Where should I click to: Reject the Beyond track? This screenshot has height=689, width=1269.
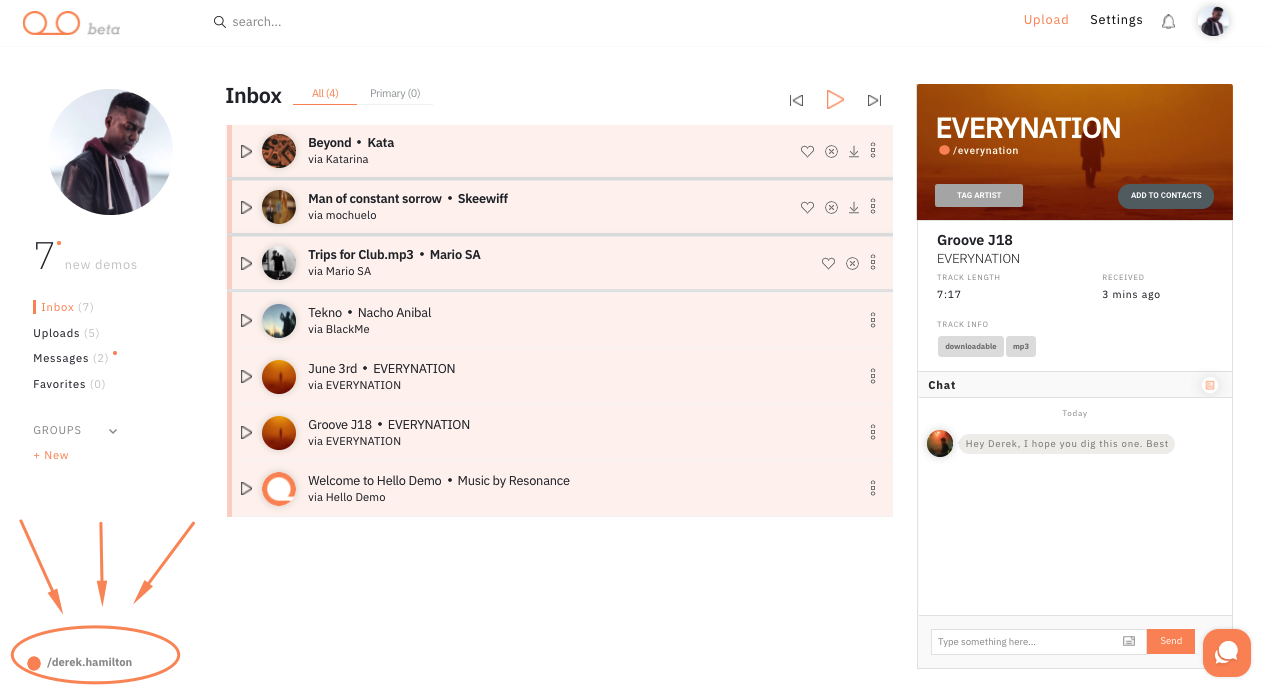point(831,152)
